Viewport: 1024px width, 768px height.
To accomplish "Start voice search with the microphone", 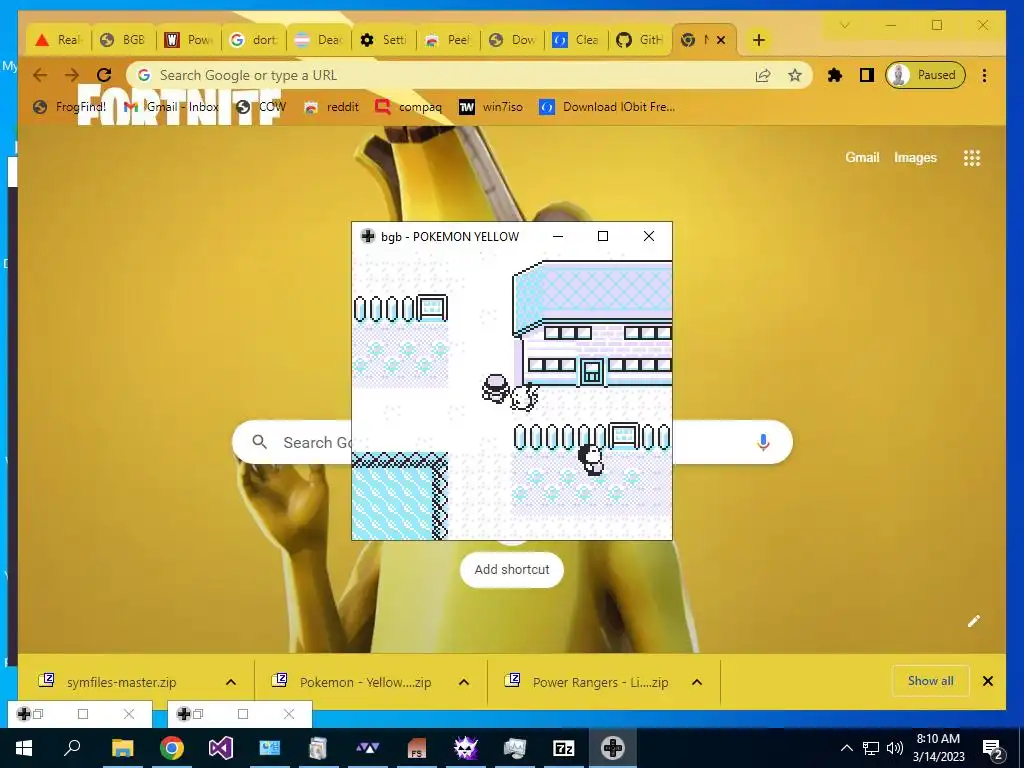I will pos(763,442).
